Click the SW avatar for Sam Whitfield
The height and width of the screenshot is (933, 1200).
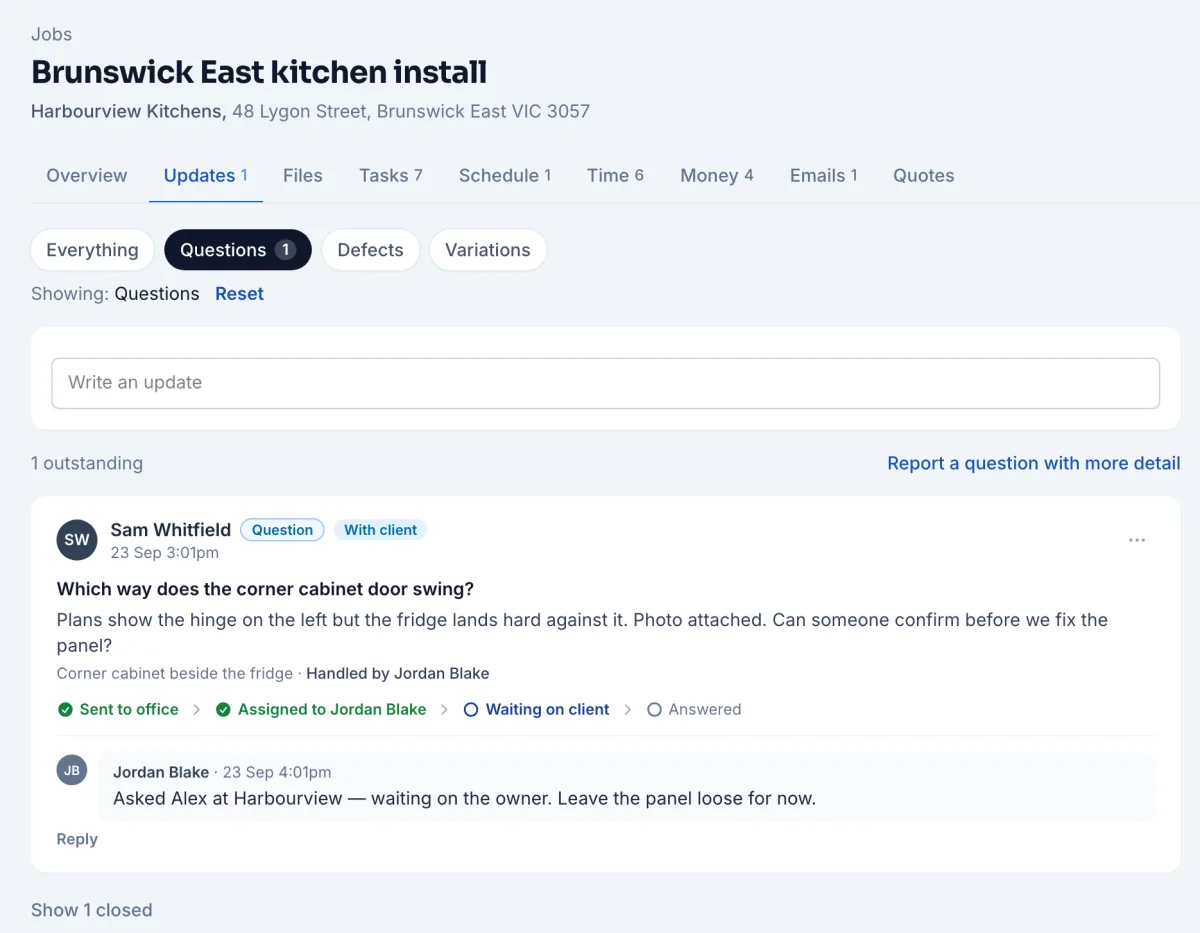pyautogui.click(x=77, y=540)
